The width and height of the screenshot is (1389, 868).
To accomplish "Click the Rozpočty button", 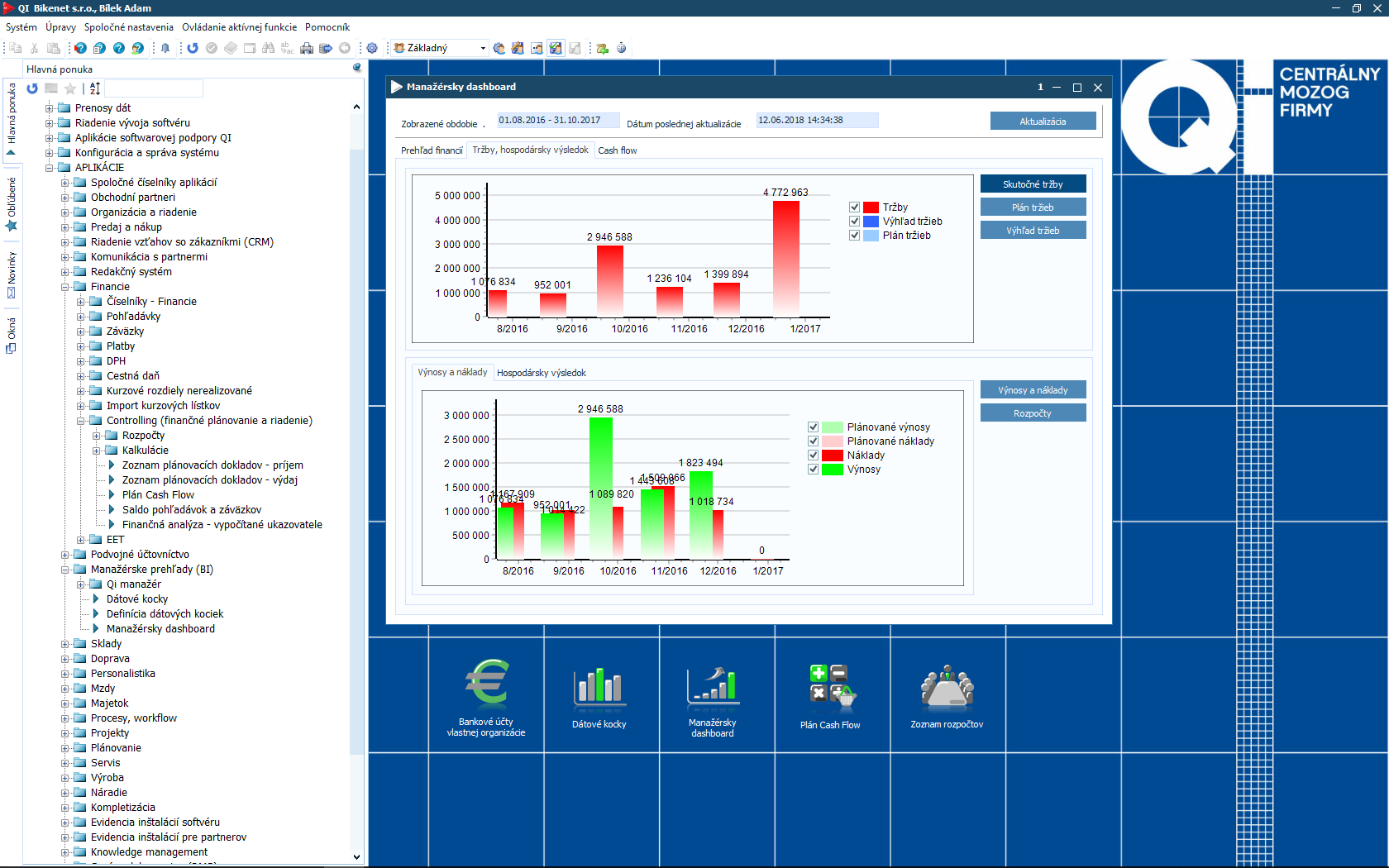I will point(1033,413).
